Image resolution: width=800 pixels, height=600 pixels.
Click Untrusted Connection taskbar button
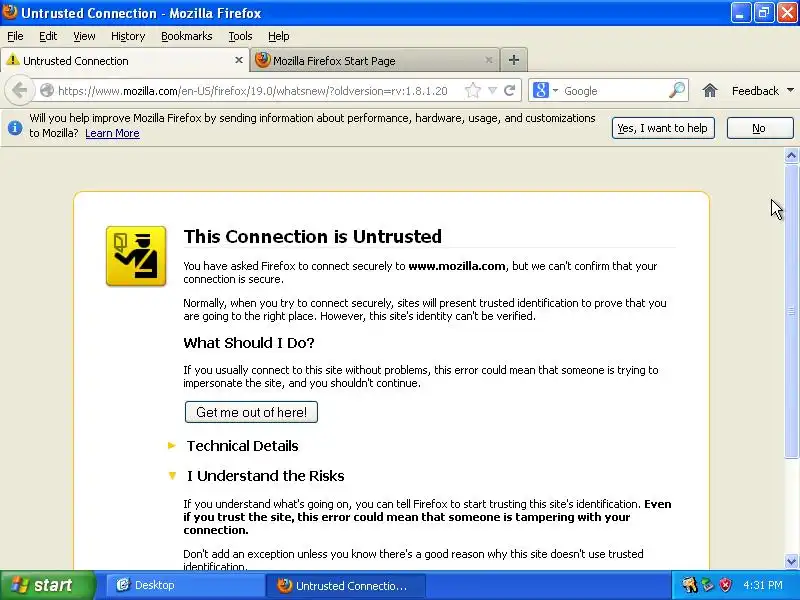(346, 585)
